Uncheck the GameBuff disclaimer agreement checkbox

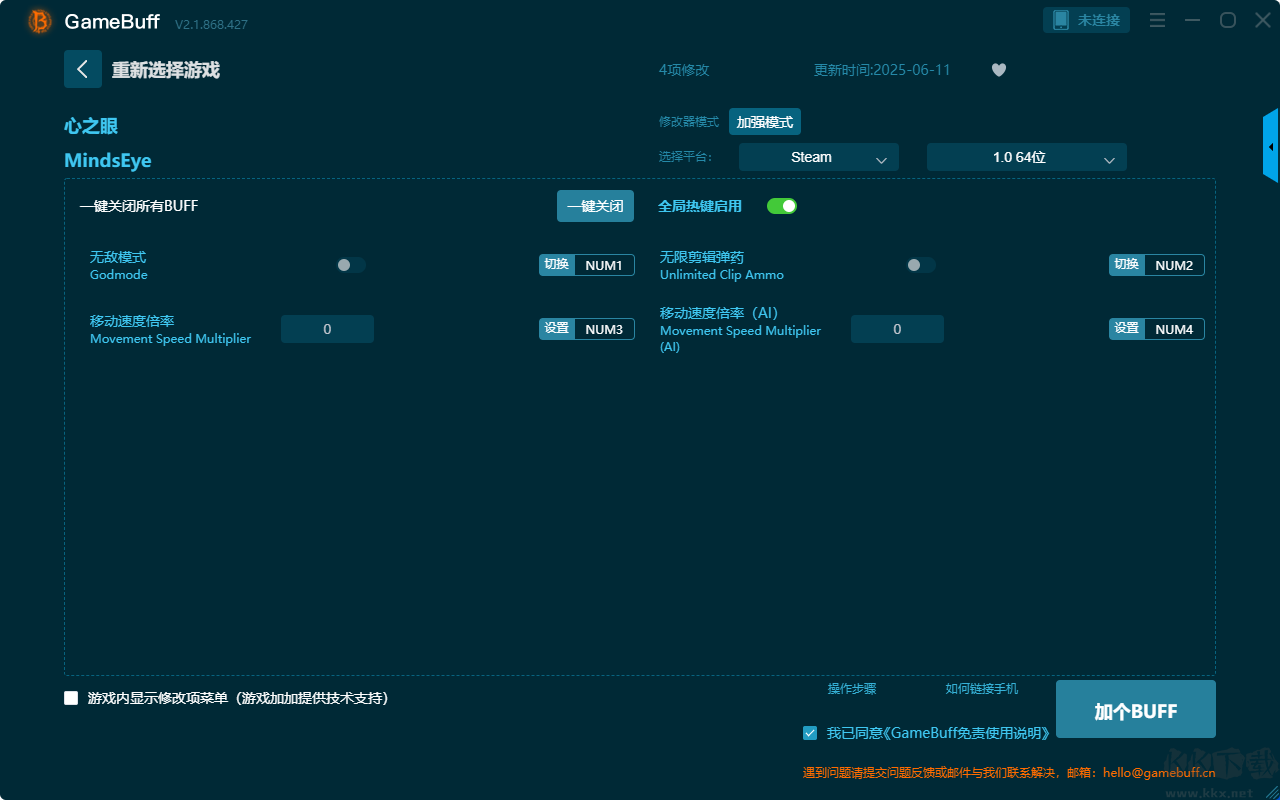(x=810, y=733)
